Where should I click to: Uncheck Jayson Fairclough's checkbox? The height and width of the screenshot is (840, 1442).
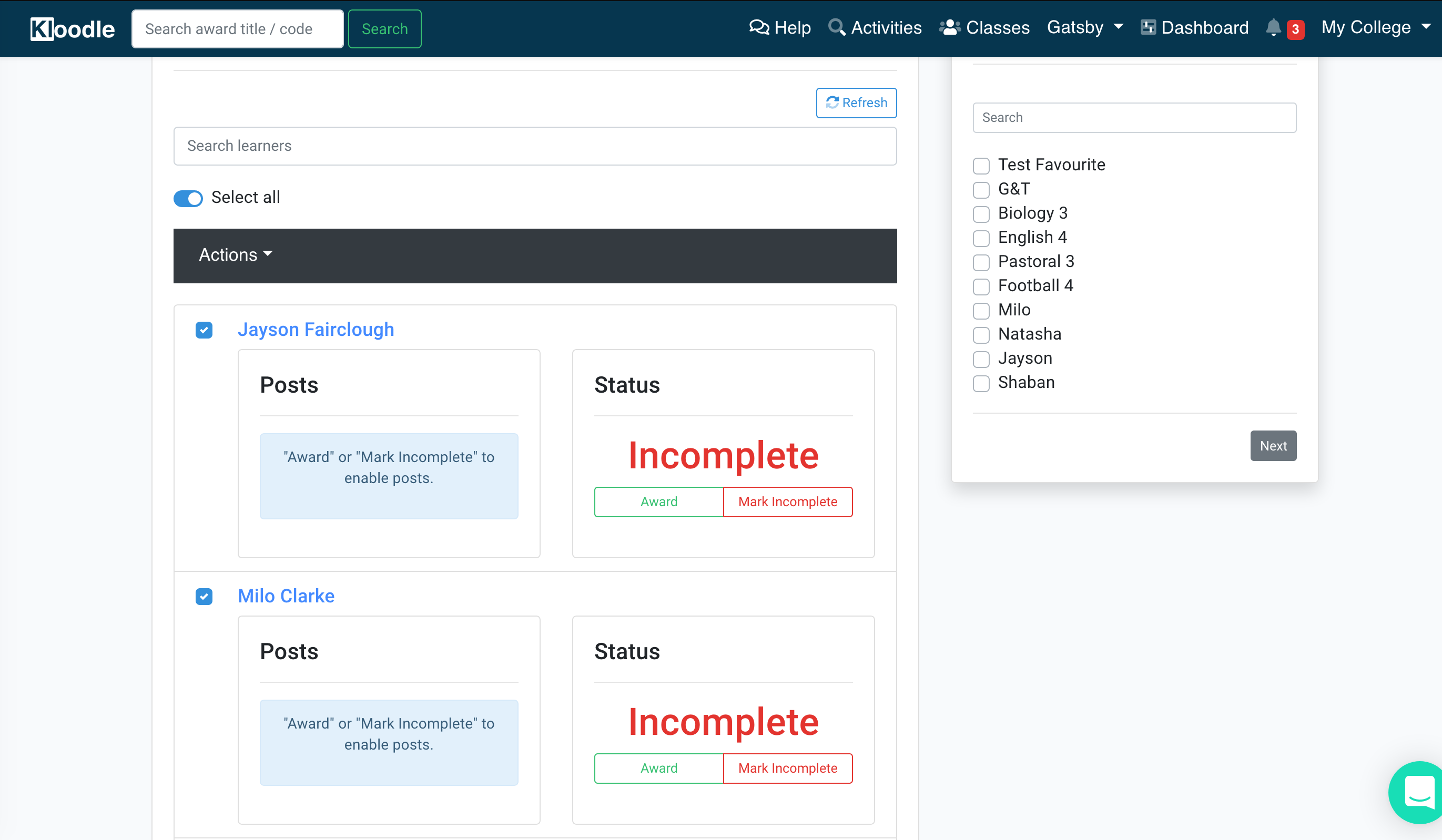204,330
